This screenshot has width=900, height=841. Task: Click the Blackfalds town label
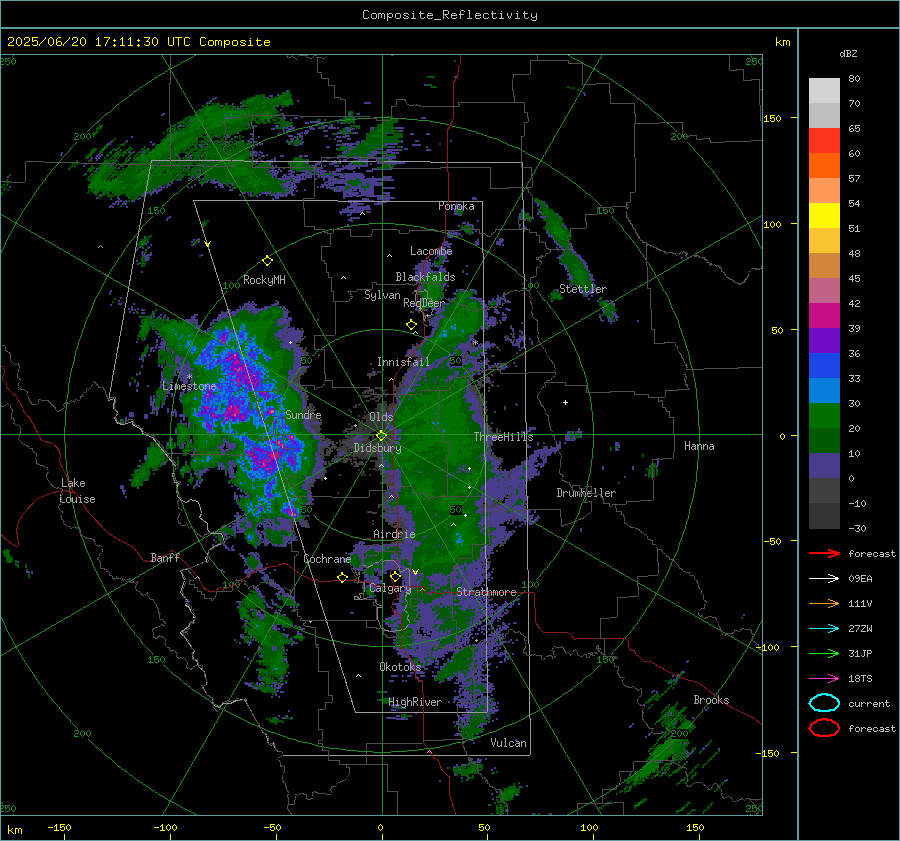425,277
